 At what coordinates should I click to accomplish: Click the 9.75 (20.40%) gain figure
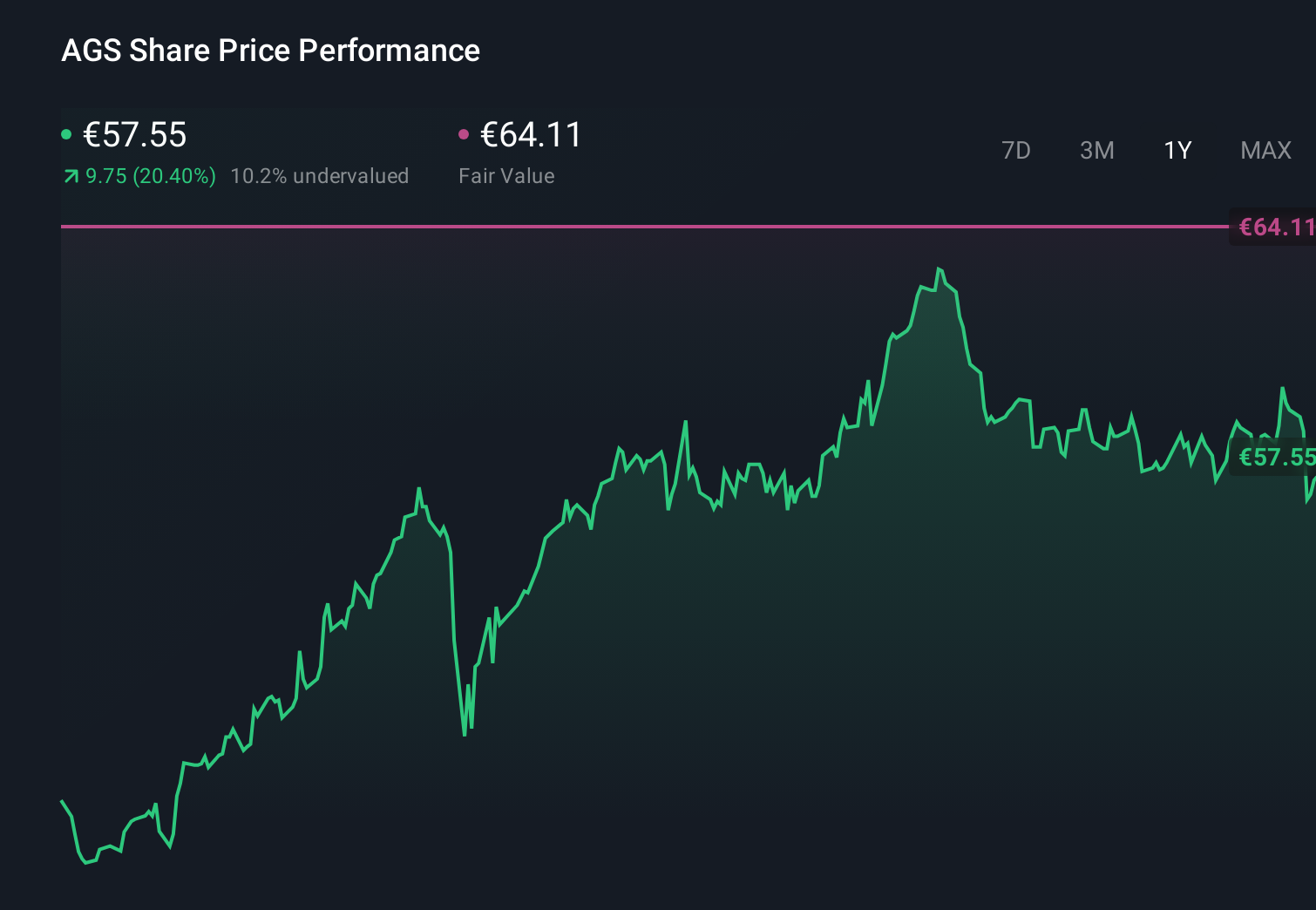click(150, 175)
